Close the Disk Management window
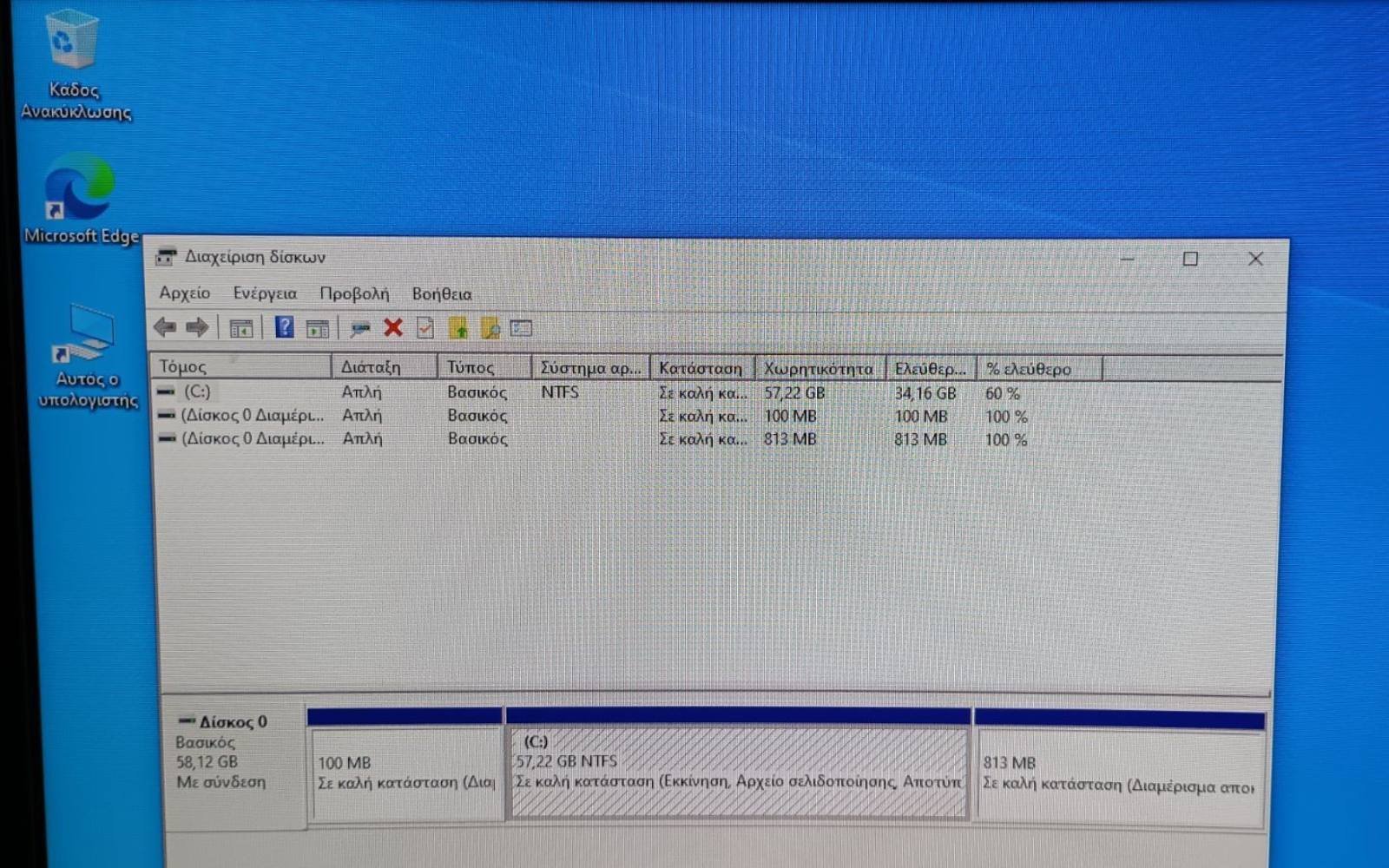Viewport: 1389px width, 868px height. (x=1255, y=259)
